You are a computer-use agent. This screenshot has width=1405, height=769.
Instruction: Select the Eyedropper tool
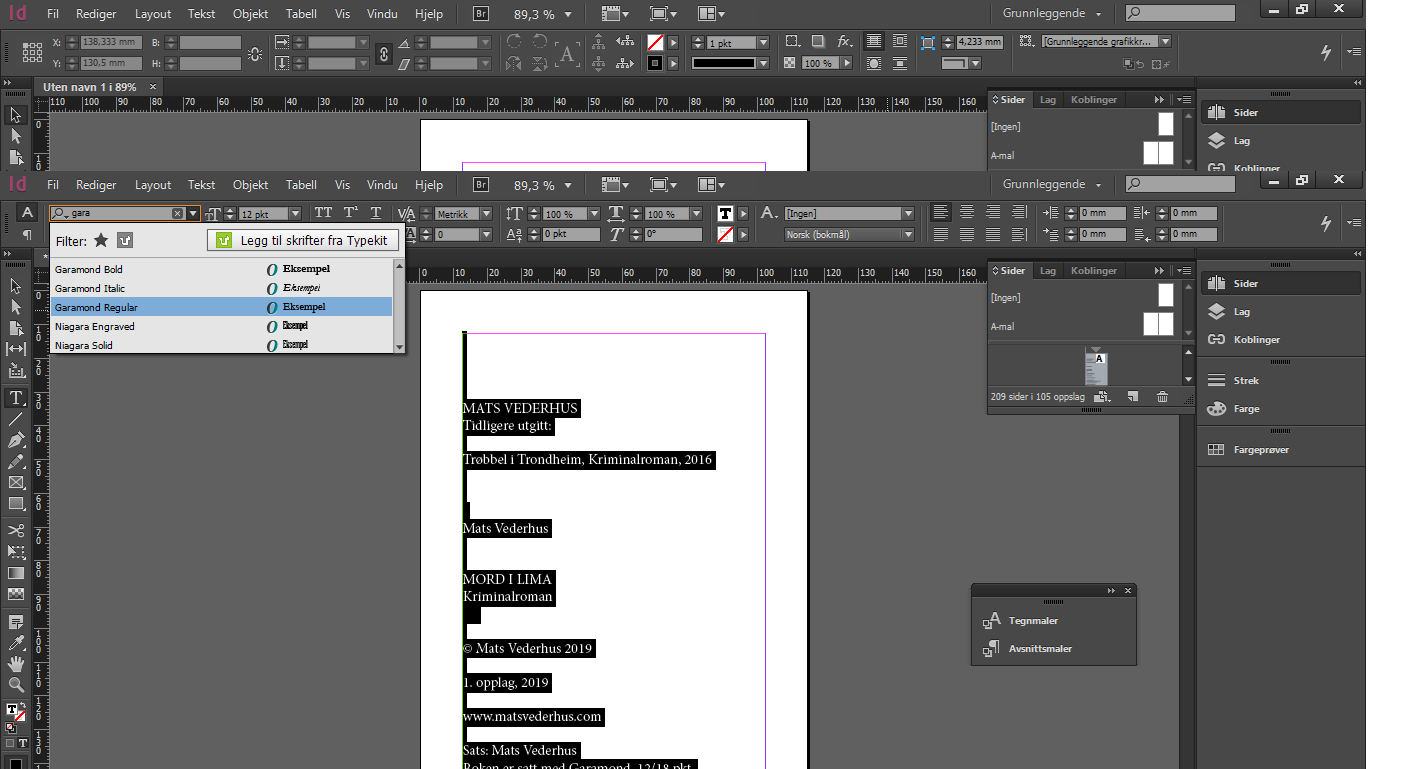tap(16, 643)
